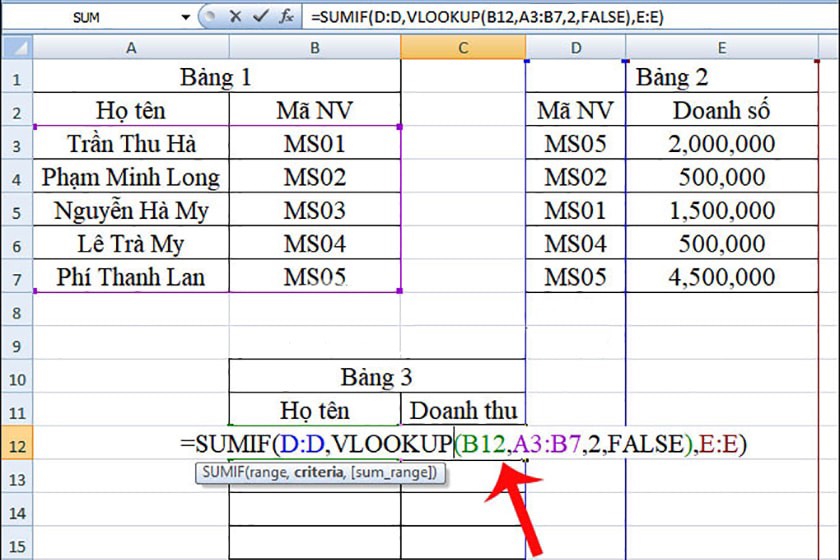Click cell MS01 in column B
This screenshot has height=560, width=840.
[x=314, y=143]
